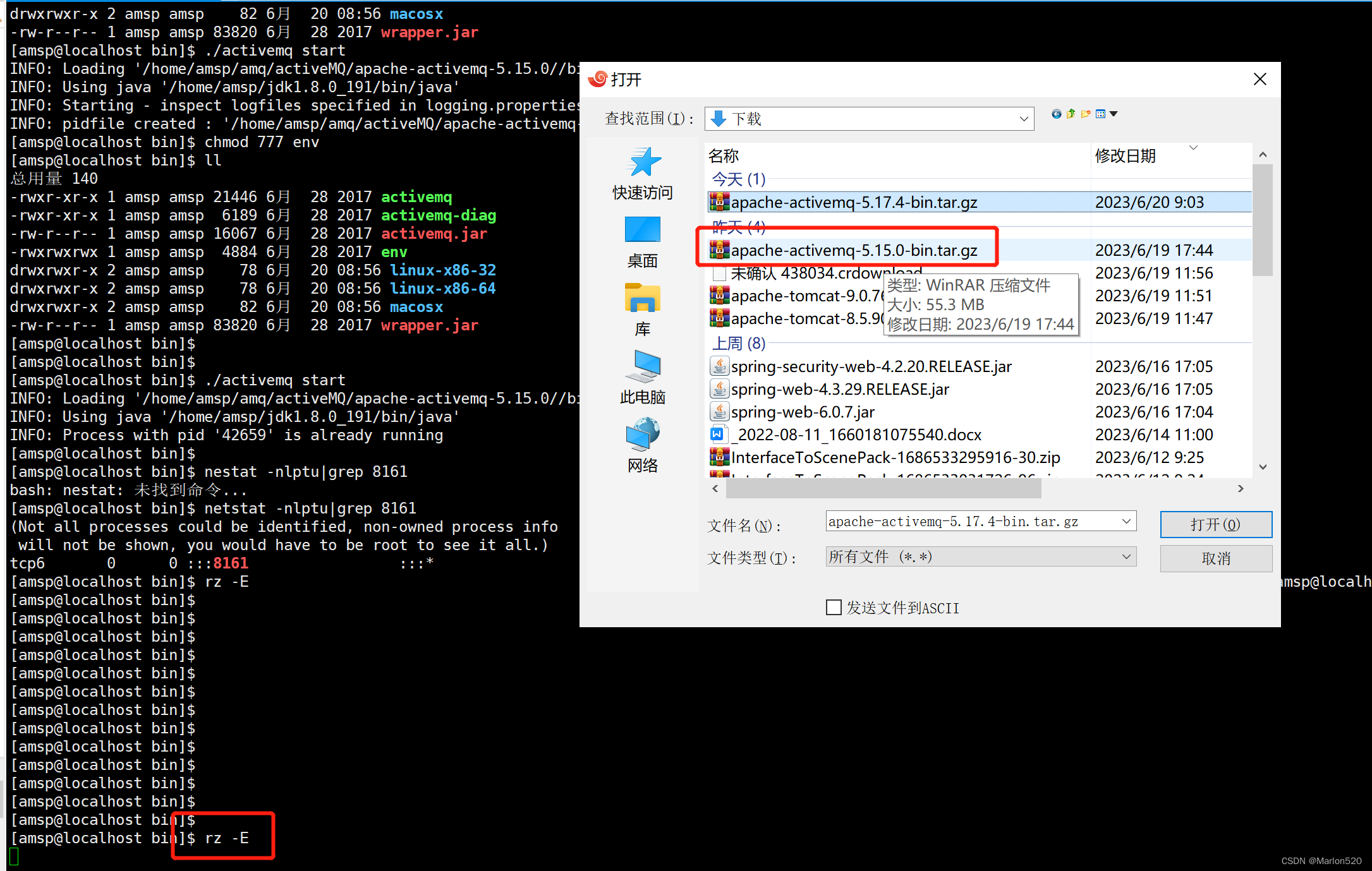The image size is (1372, 871).
Task: Click the 修改日期 column sort chevron
Action: click(1193, 148)
